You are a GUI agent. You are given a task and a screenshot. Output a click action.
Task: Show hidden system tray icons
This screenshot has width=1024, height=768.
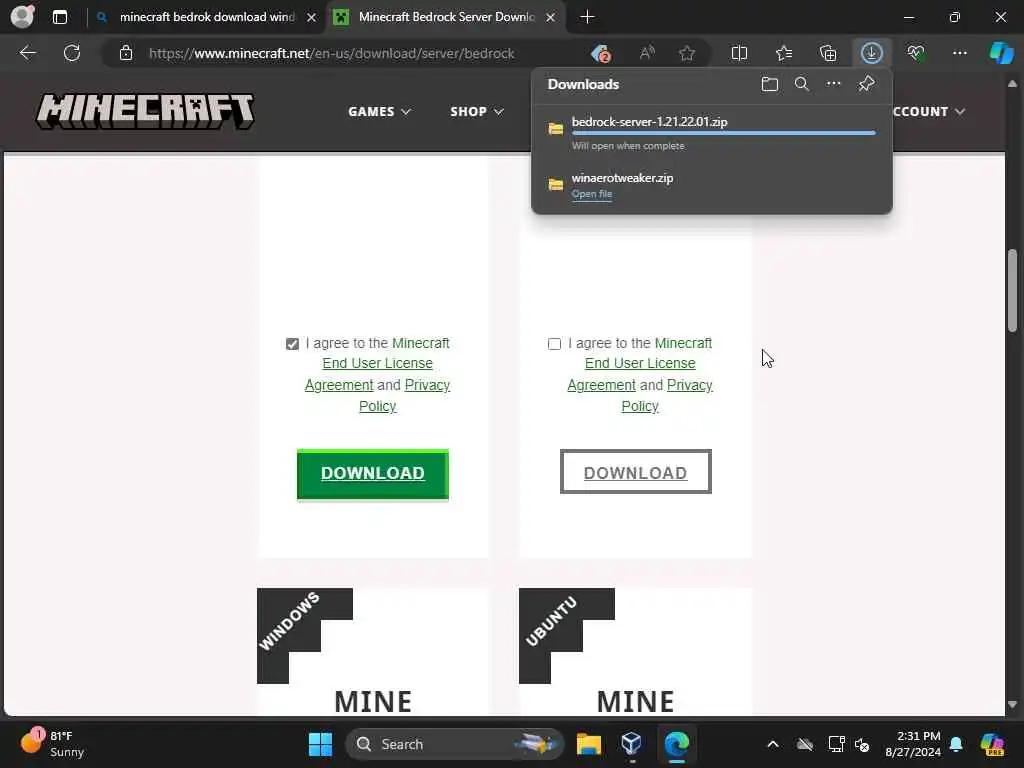773,744
